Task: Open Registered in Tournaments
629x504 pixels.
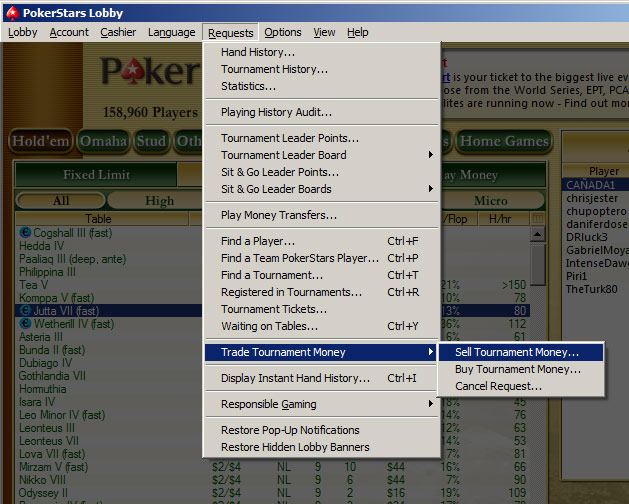Action: [x=321, y=292]
